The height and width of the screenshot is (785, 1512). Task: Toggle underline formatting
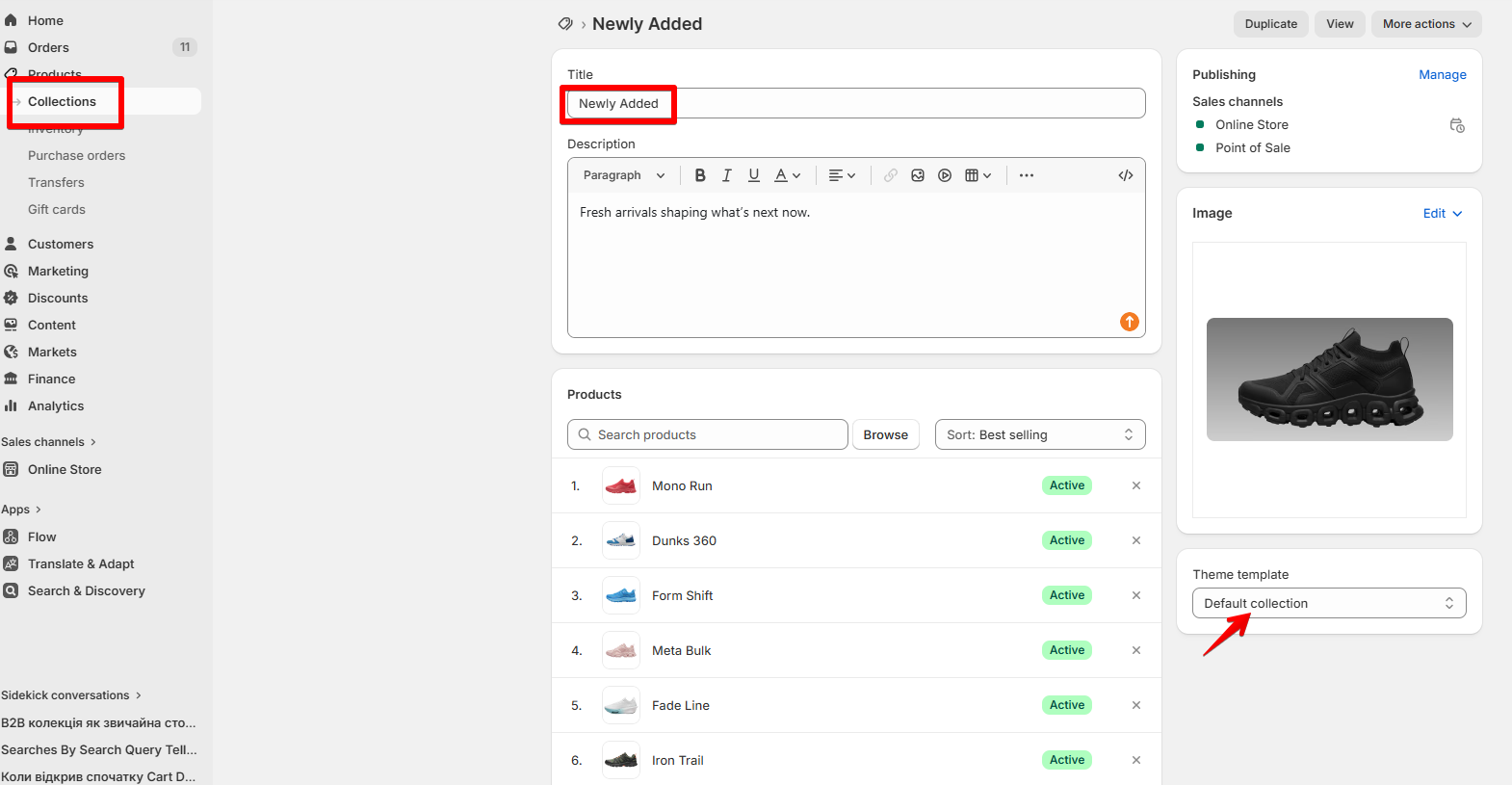[x=754, y=175]
